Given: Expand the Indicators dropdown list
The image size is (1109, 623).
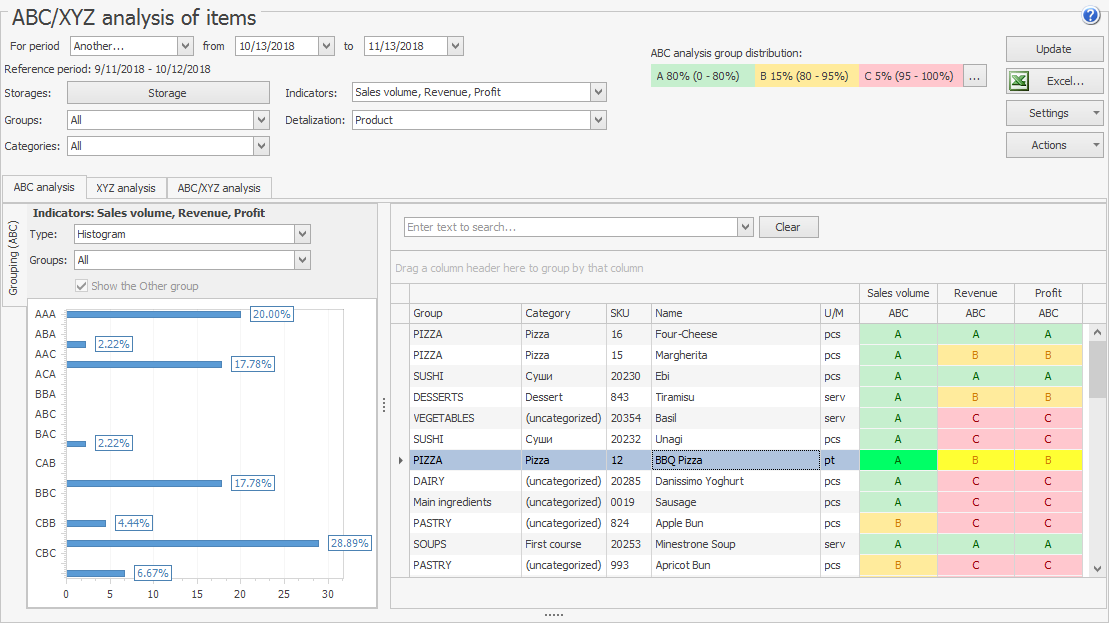Looking at the screenshot, I should pos(598,92).
